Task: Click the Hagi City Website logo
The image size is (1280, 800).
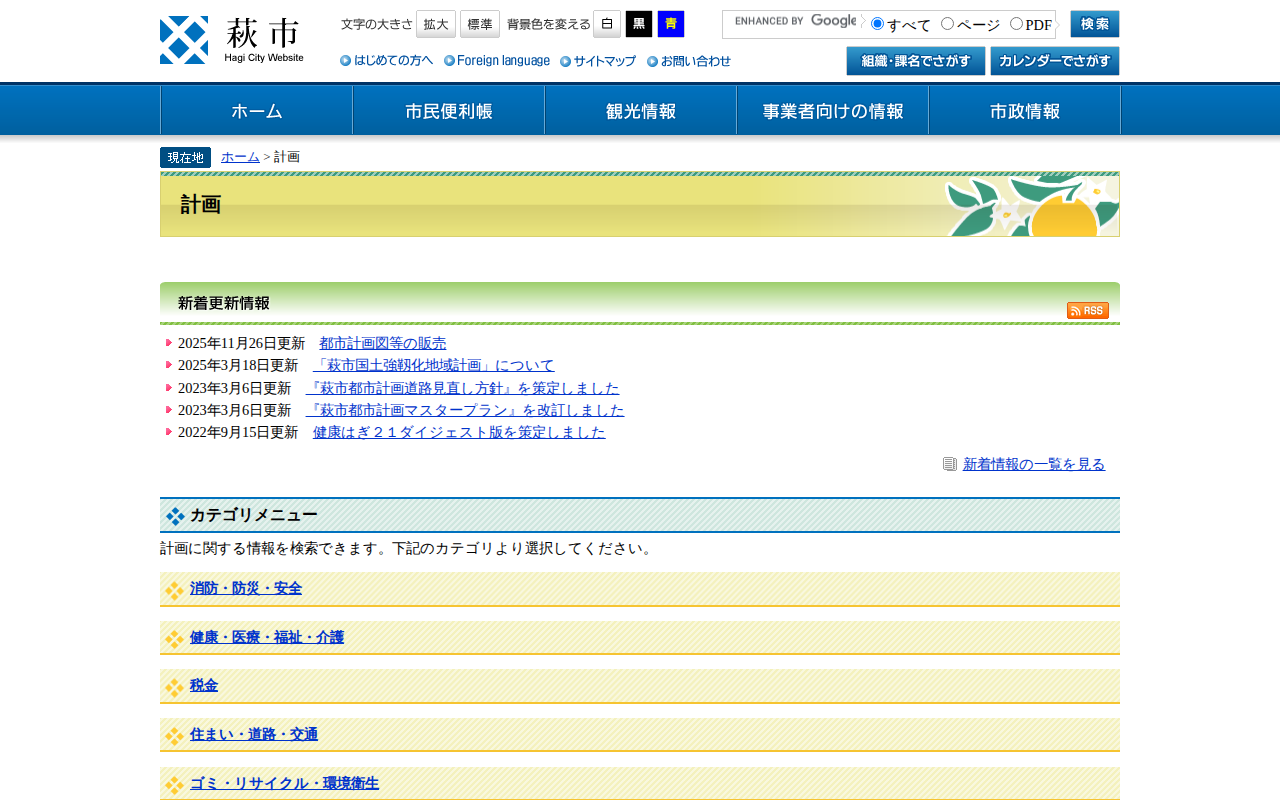Action: (232, 40)
